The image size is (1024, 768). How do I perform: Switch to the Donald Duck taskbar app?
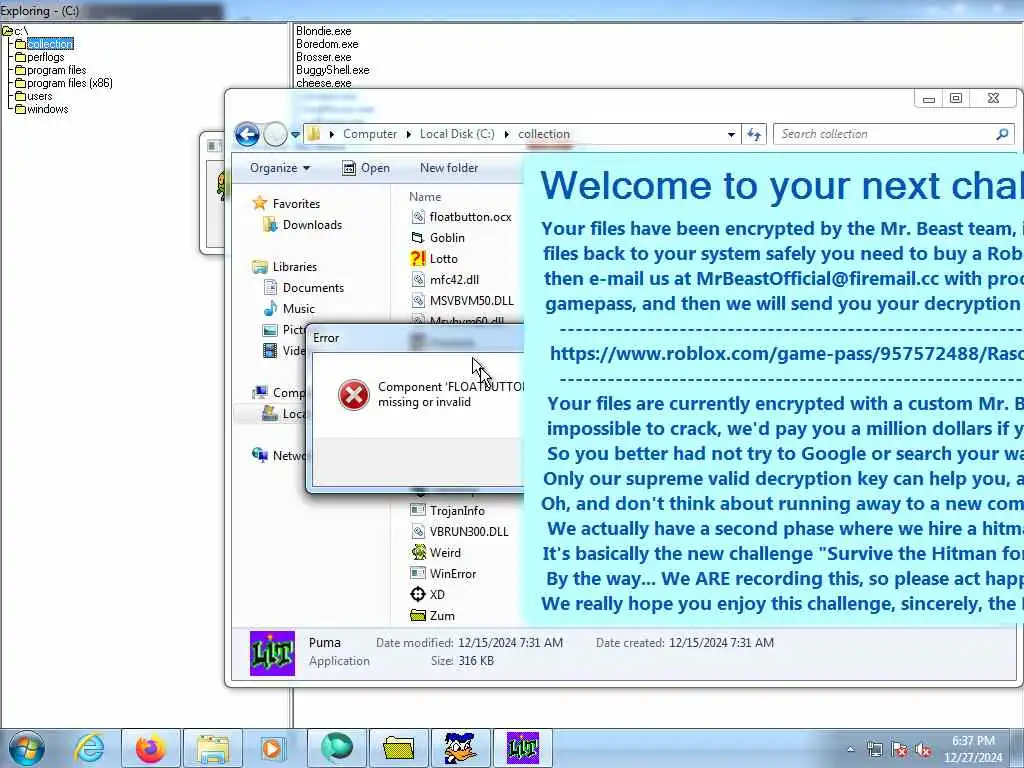[x=460, y=748]
